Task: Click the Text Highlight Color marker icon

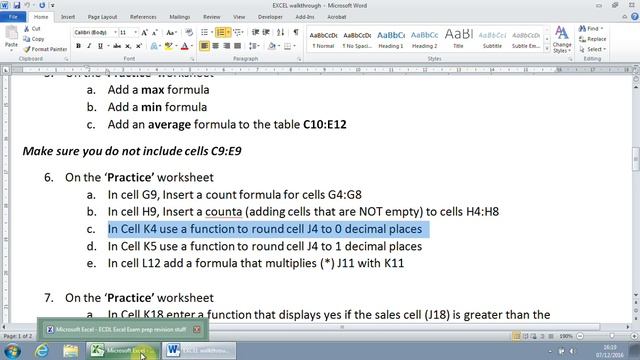Action: tap(168, 46)
